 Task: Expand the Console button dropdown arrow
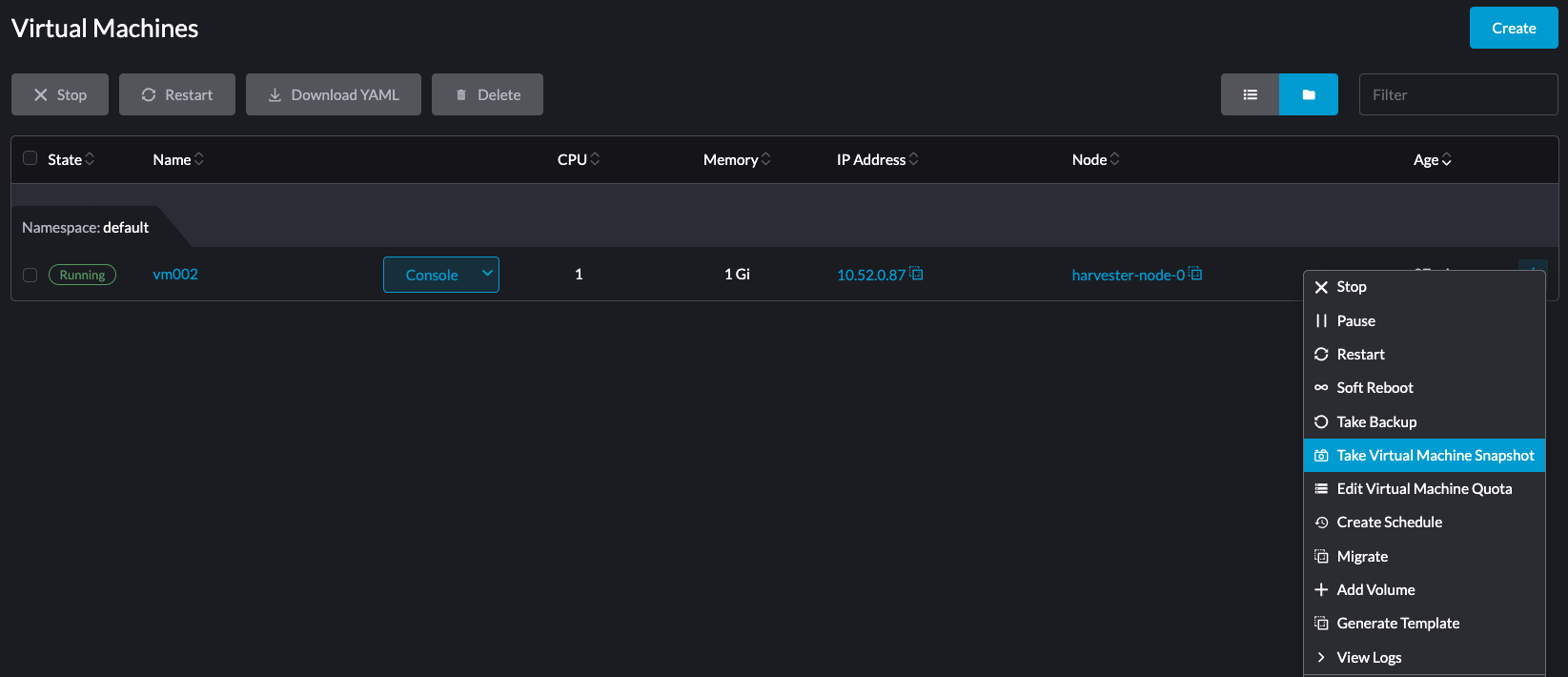(x=486, y=274)
